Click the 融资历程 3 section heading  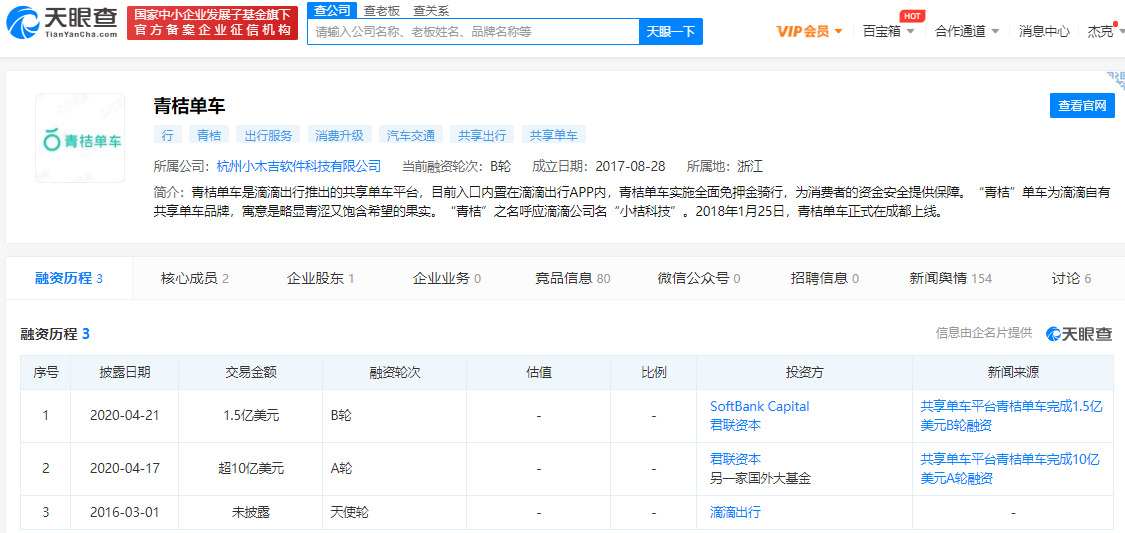click(55, 334)
